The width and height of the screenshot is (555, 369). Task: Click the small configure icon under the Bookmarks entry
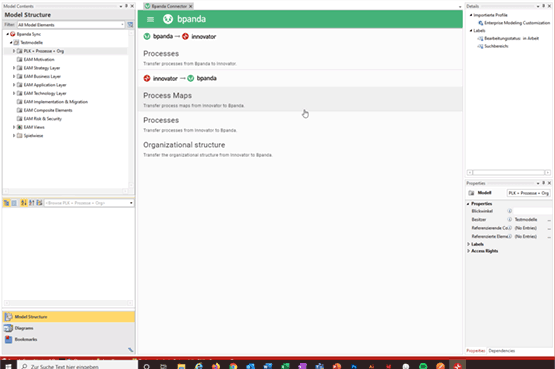point(131,350)
